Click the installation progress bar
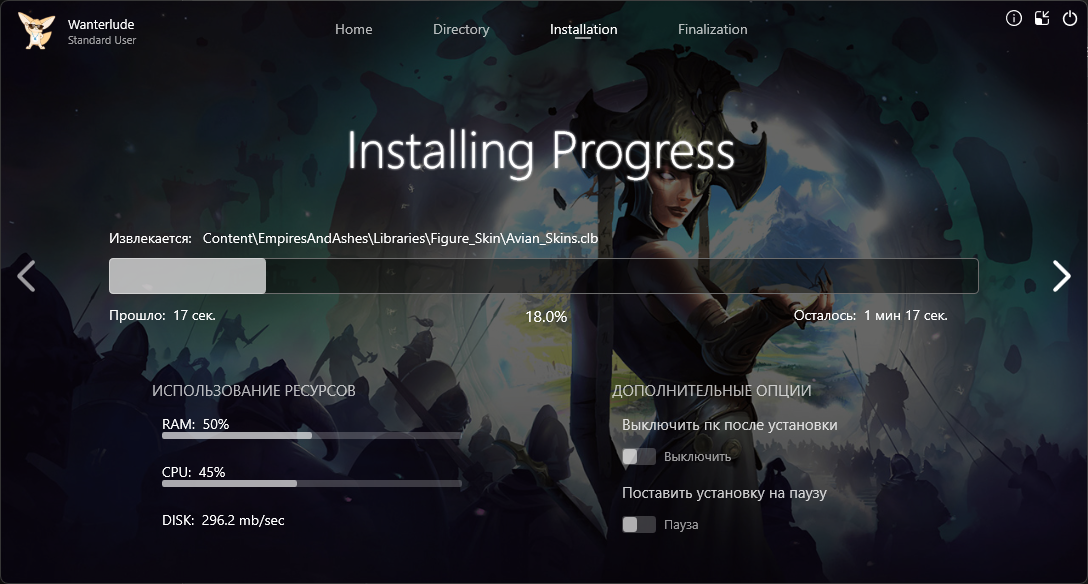The width and height of the screenshot is (1088, 584). point(543,276)
